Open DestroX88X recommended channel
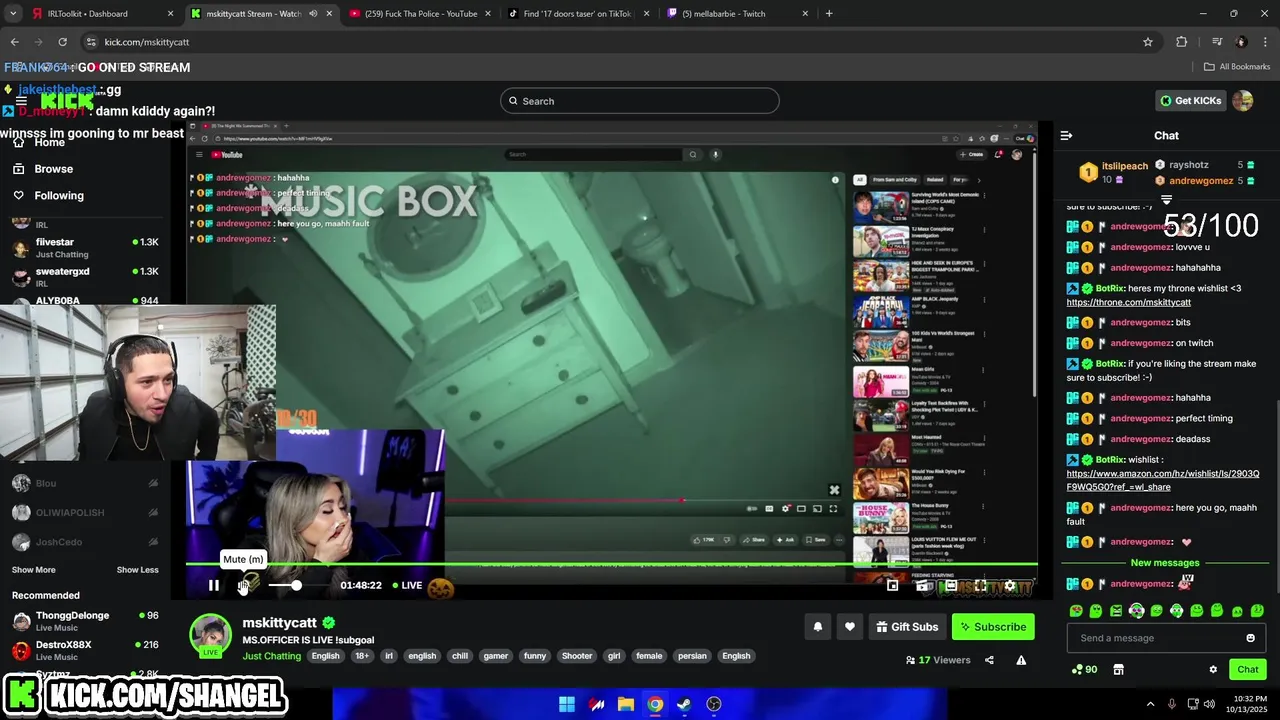 pyautogui.click(x=85, y=650)
